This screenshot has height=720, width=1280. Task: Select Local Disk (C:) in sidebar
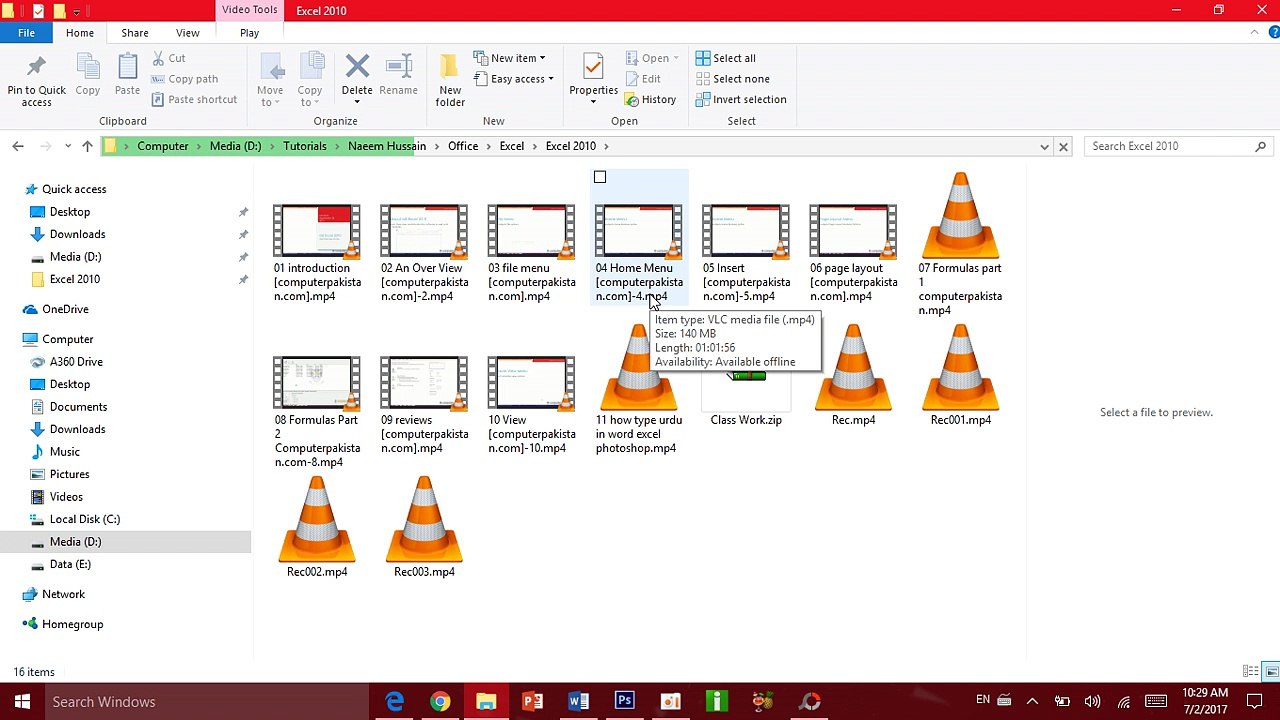tap(84, 519)
